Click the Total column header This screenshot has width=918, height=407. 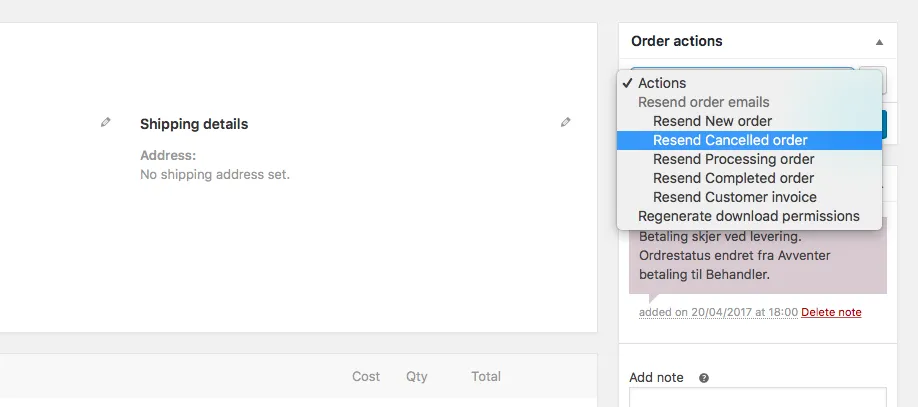pos(486,377)
